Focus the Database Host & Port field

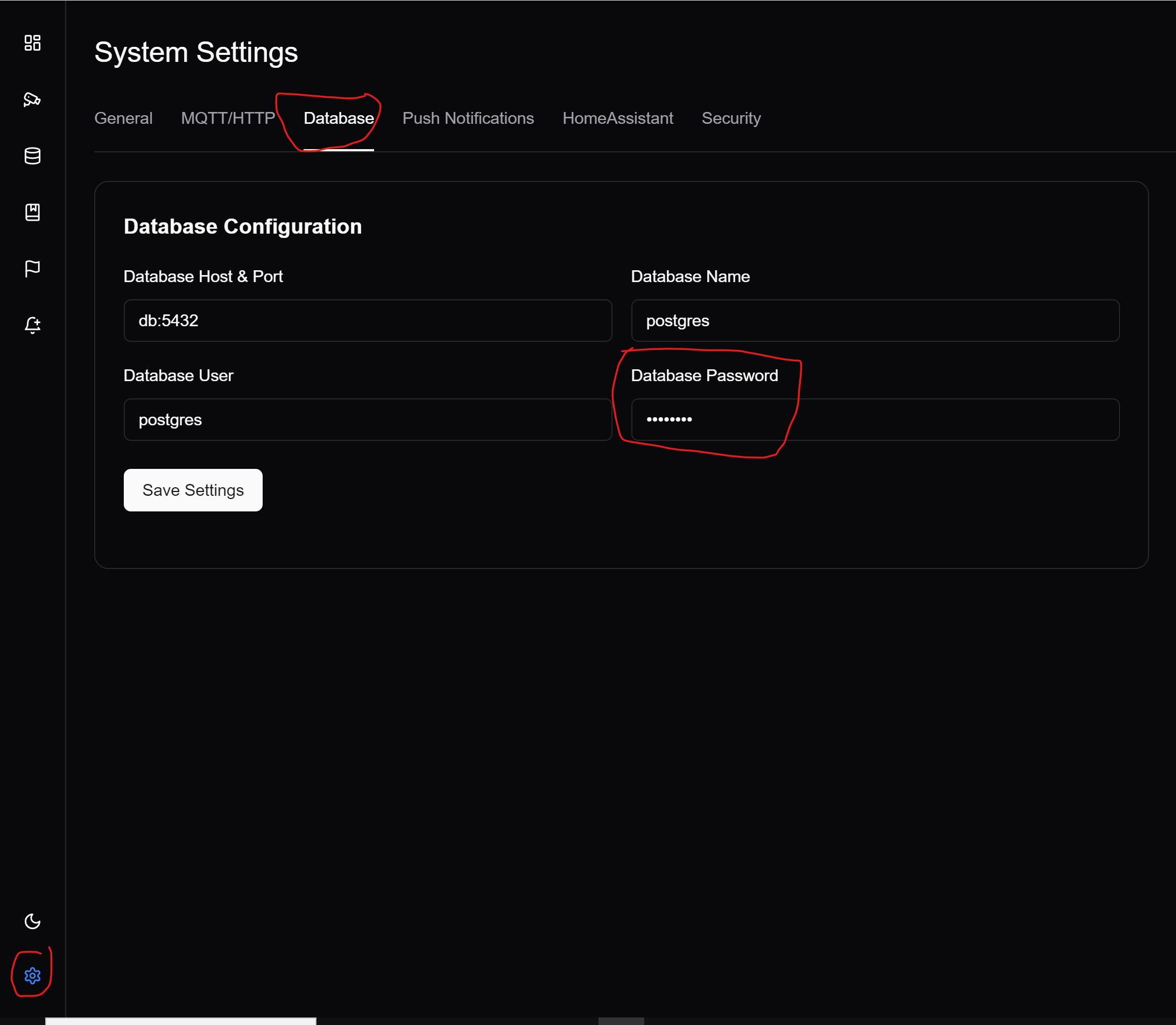click(x=368, y=321)
